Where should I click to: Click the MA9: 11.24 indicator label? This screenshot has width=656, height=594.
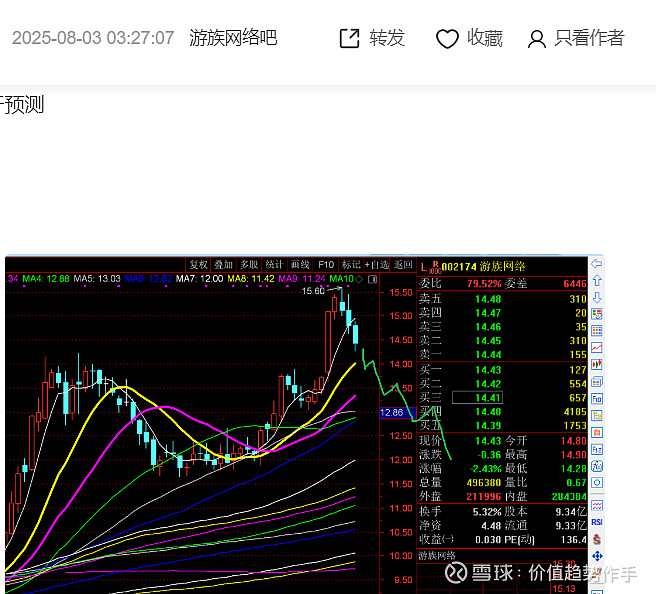coord(302,279)
